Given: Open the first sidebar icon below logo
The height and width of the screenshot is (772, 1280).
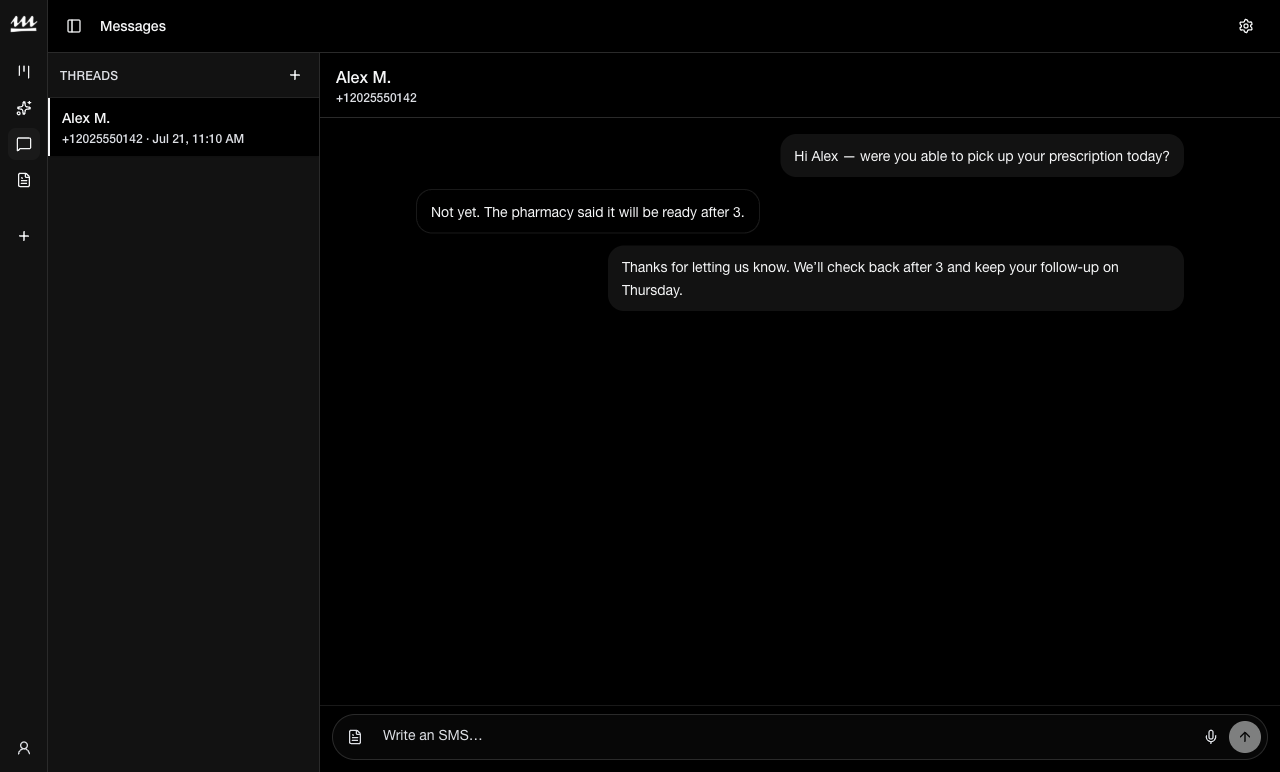Looking at the screenshot, I should point(24,72).
